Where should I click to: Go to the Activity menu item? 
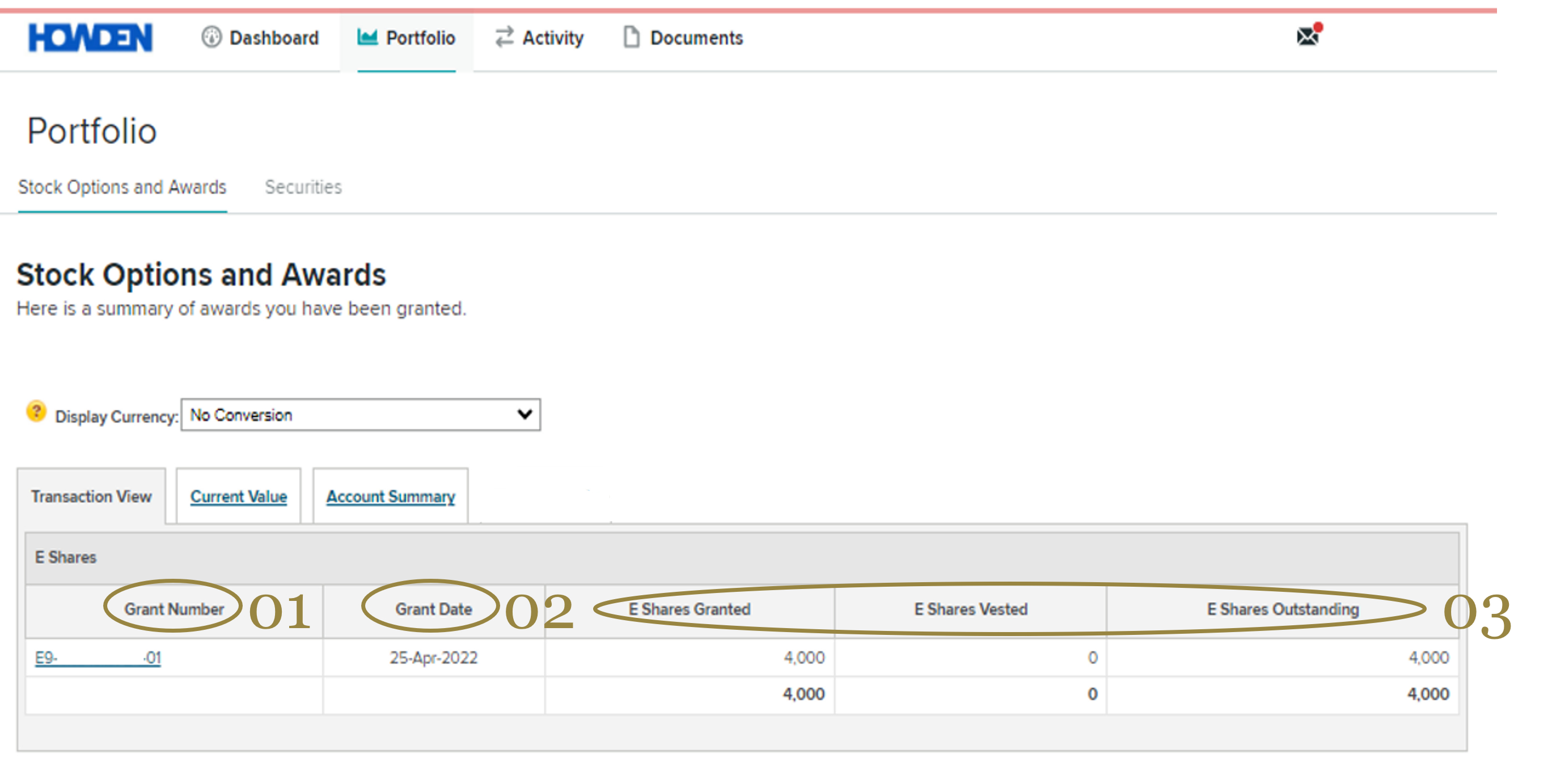click(552, 38)
